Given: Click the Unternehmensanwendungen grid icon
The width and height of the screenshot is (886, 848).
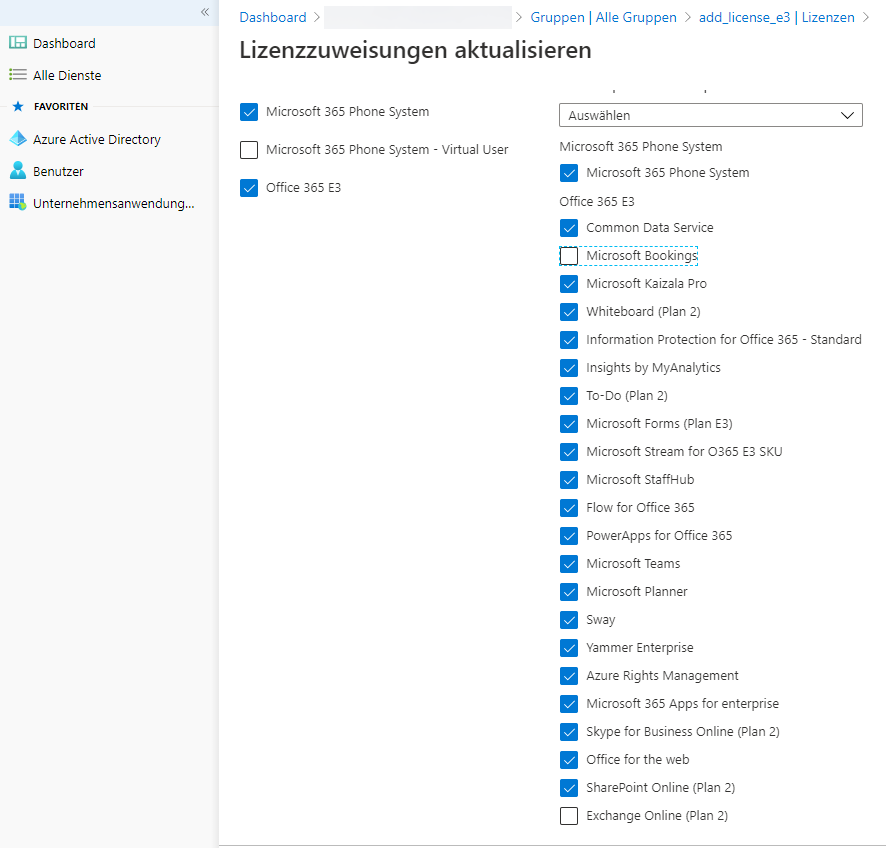Looking at the screenshot, I should [18, 202].
